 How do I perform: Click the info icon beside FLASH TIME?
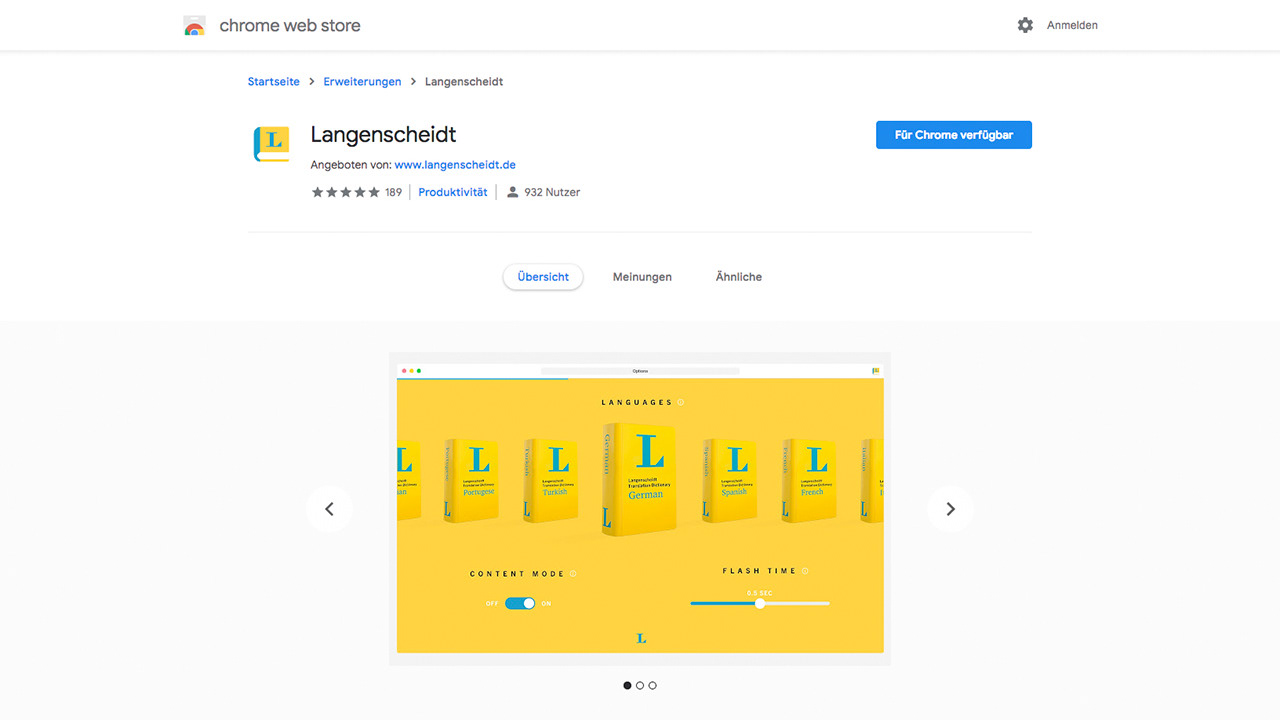(x=805, y=571)
